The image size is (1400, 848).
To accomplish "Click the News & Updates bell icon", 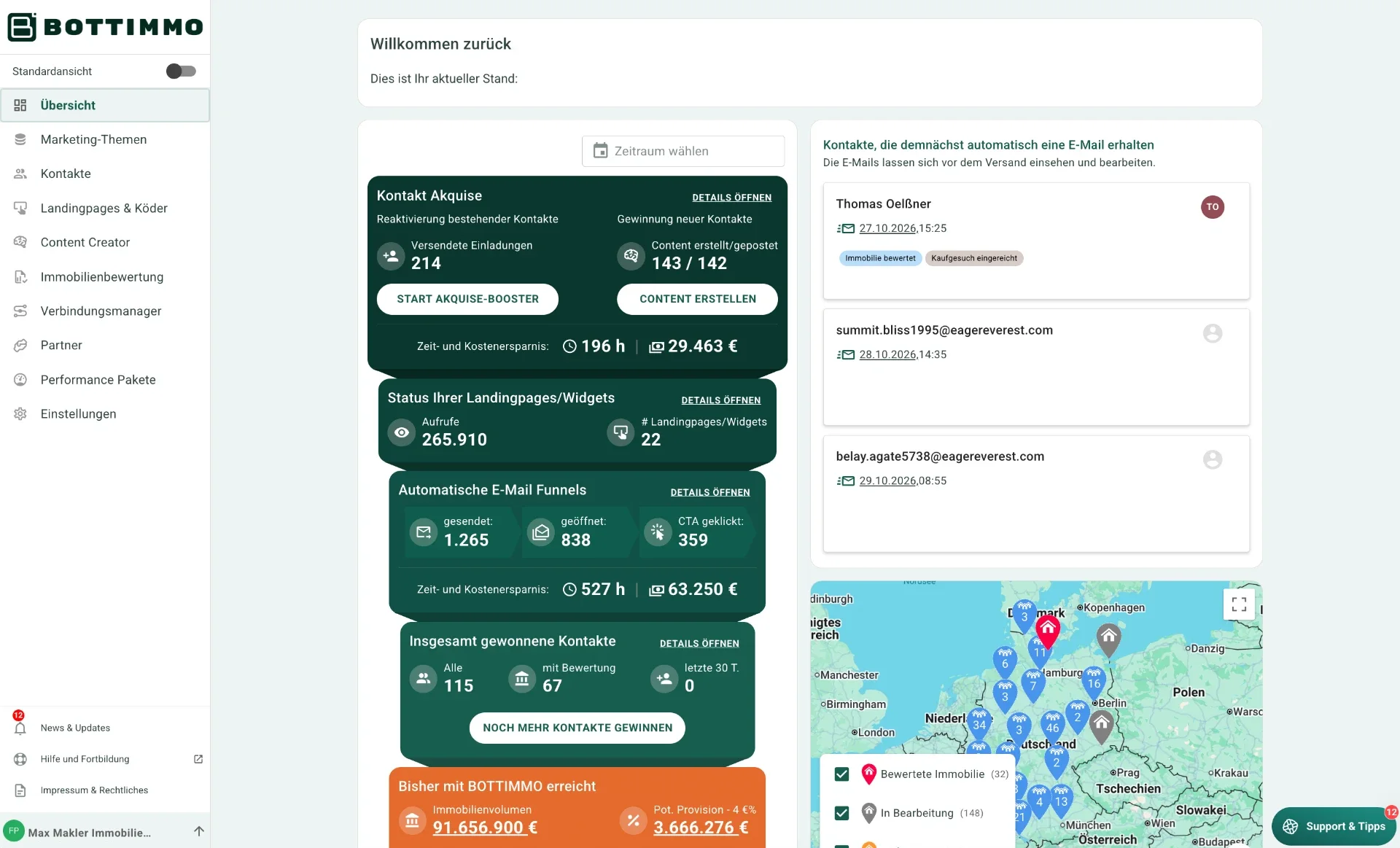I will (x=20, y=728).
